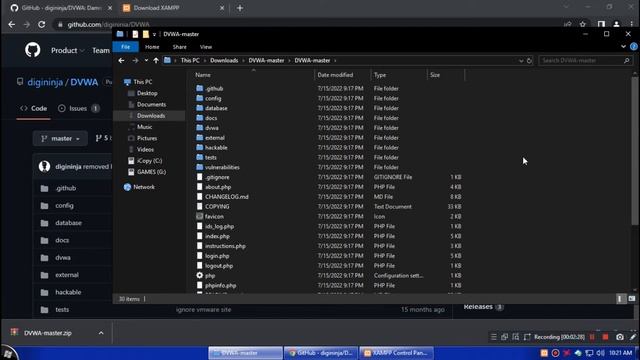Open the recorder hamburger menu
Screen dimensions: 640x360
click(x=493, y=337)
